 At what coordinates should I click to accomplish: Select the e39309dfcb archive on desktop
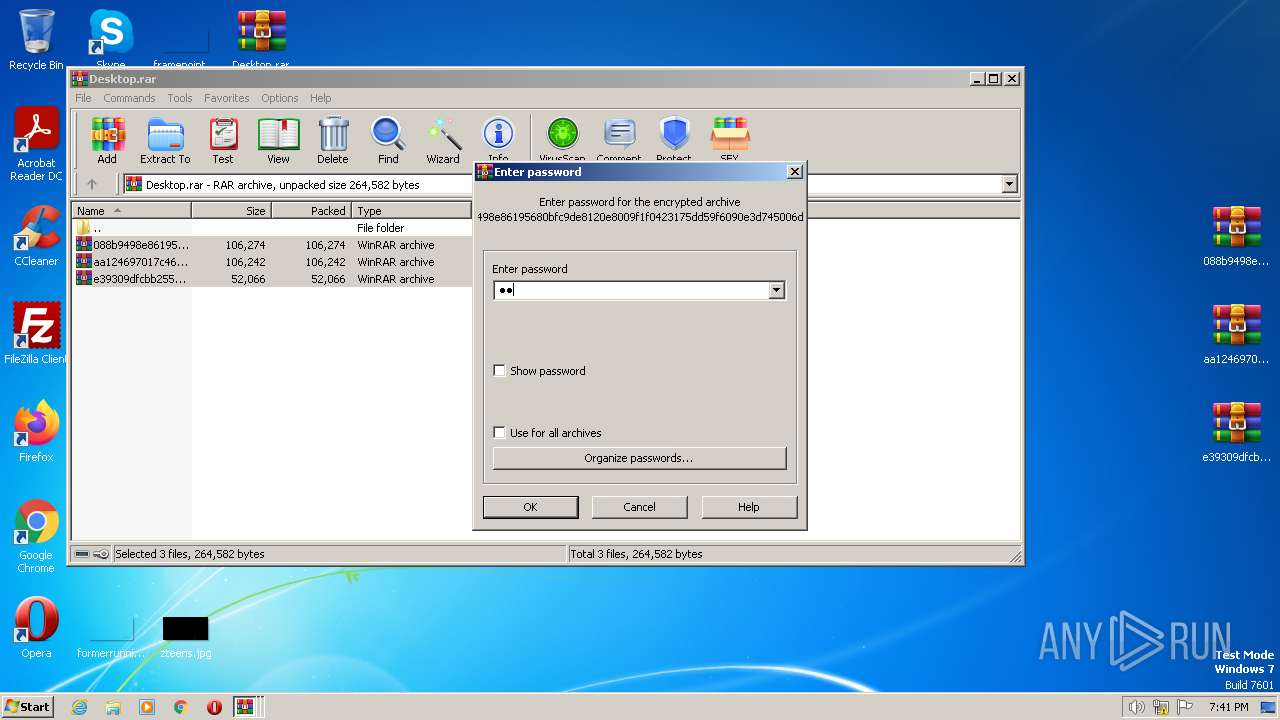1236,432
